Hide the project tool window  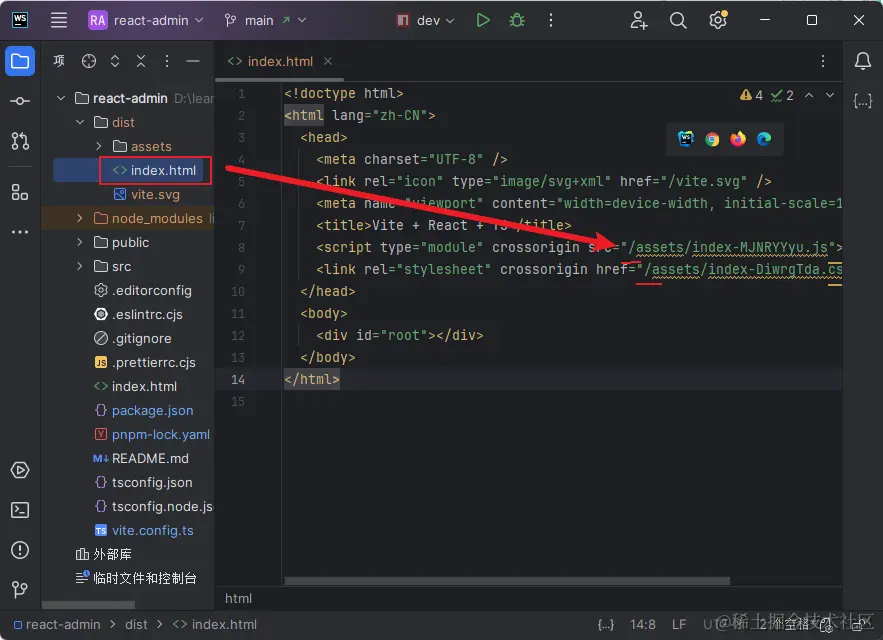click(193, 61)
